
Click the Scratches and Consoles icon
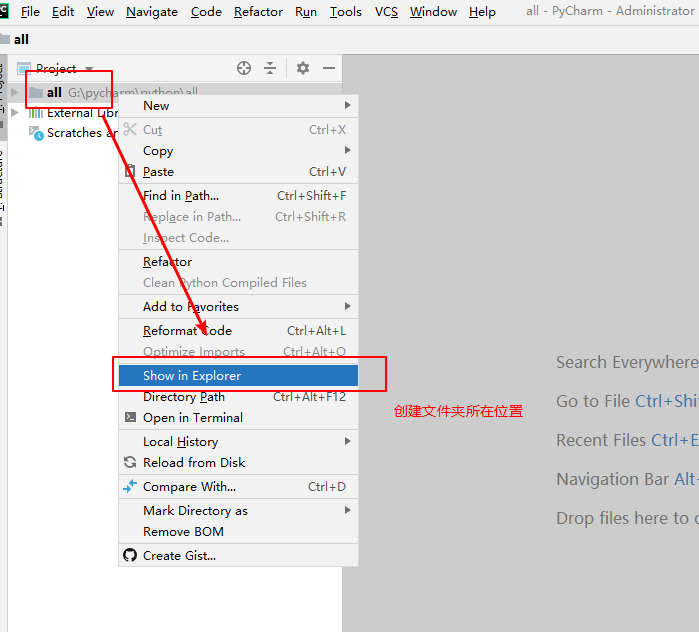pos(36,133)
